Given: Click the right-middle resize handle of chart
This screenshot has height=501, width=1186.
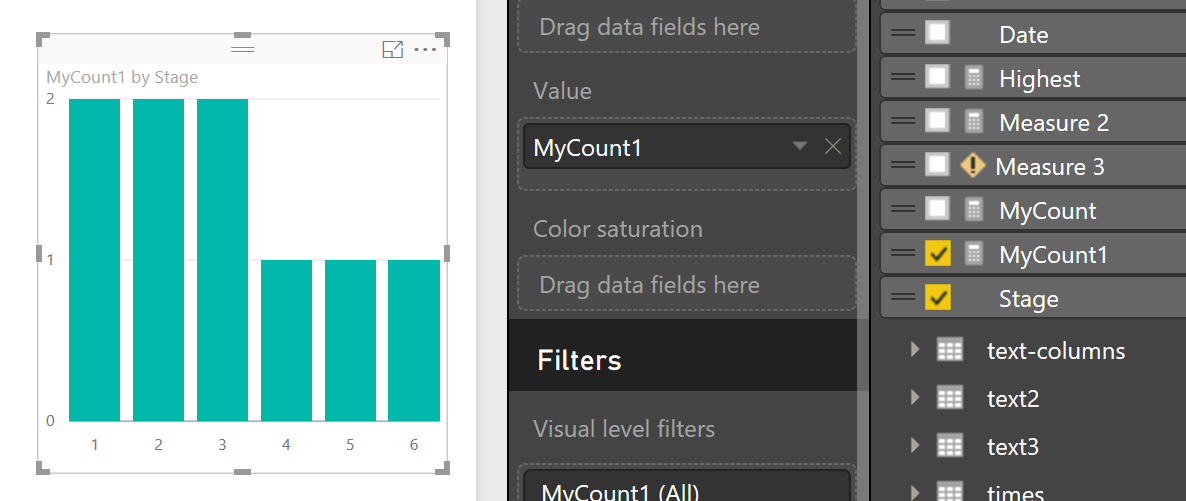Looking at the screenshot, I should (447, 254).
